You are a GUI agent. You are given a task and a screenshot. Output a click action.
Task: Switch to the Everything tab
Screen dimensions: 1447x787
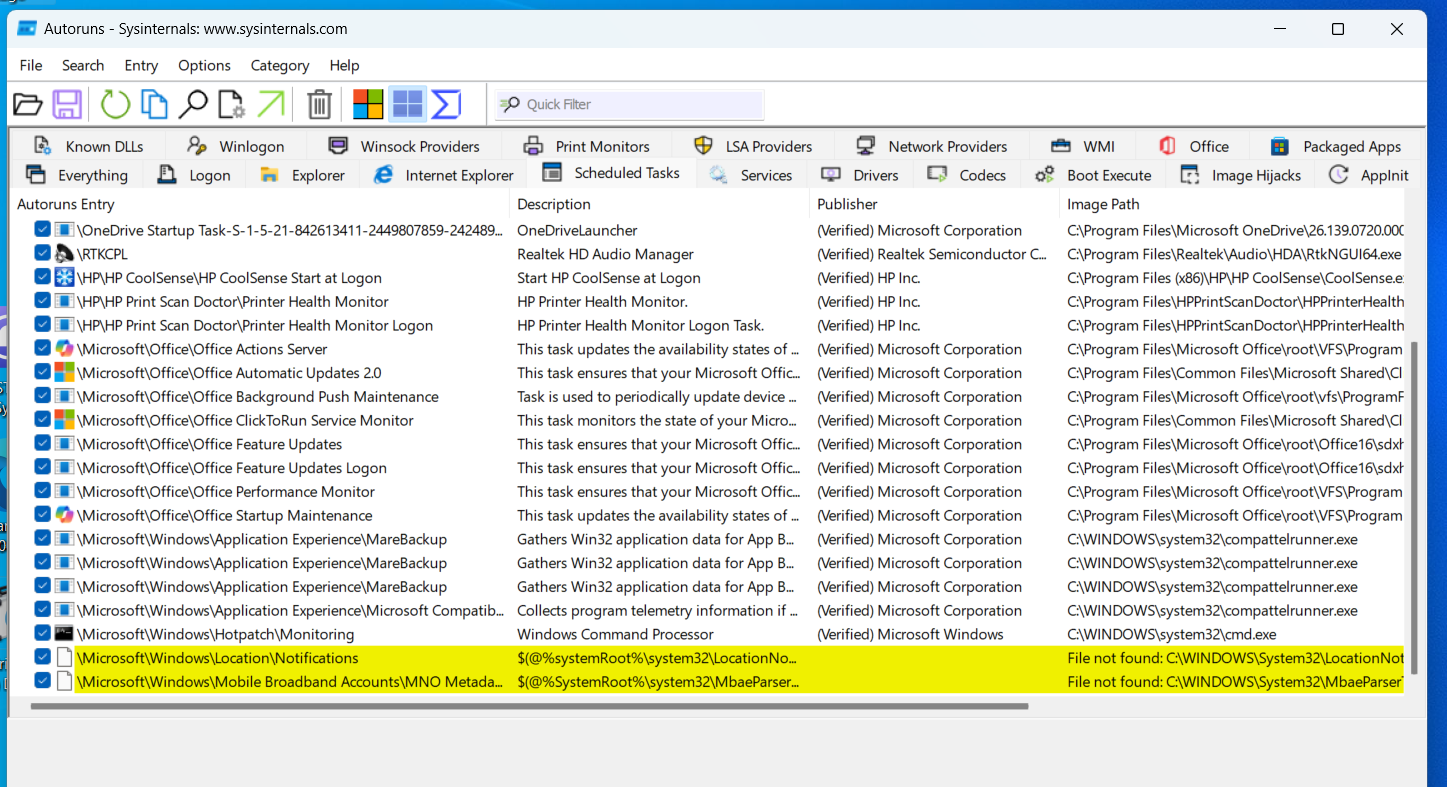point(77,175)
